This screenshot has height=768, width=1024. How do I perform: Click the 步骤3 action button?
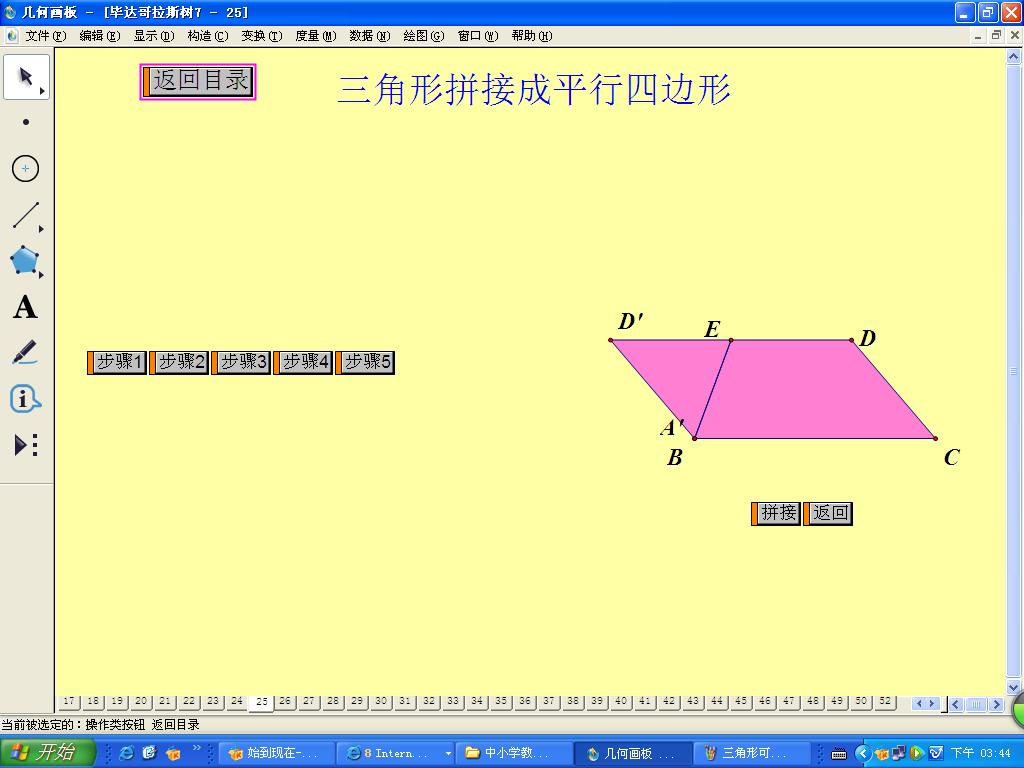coord(241,362)
